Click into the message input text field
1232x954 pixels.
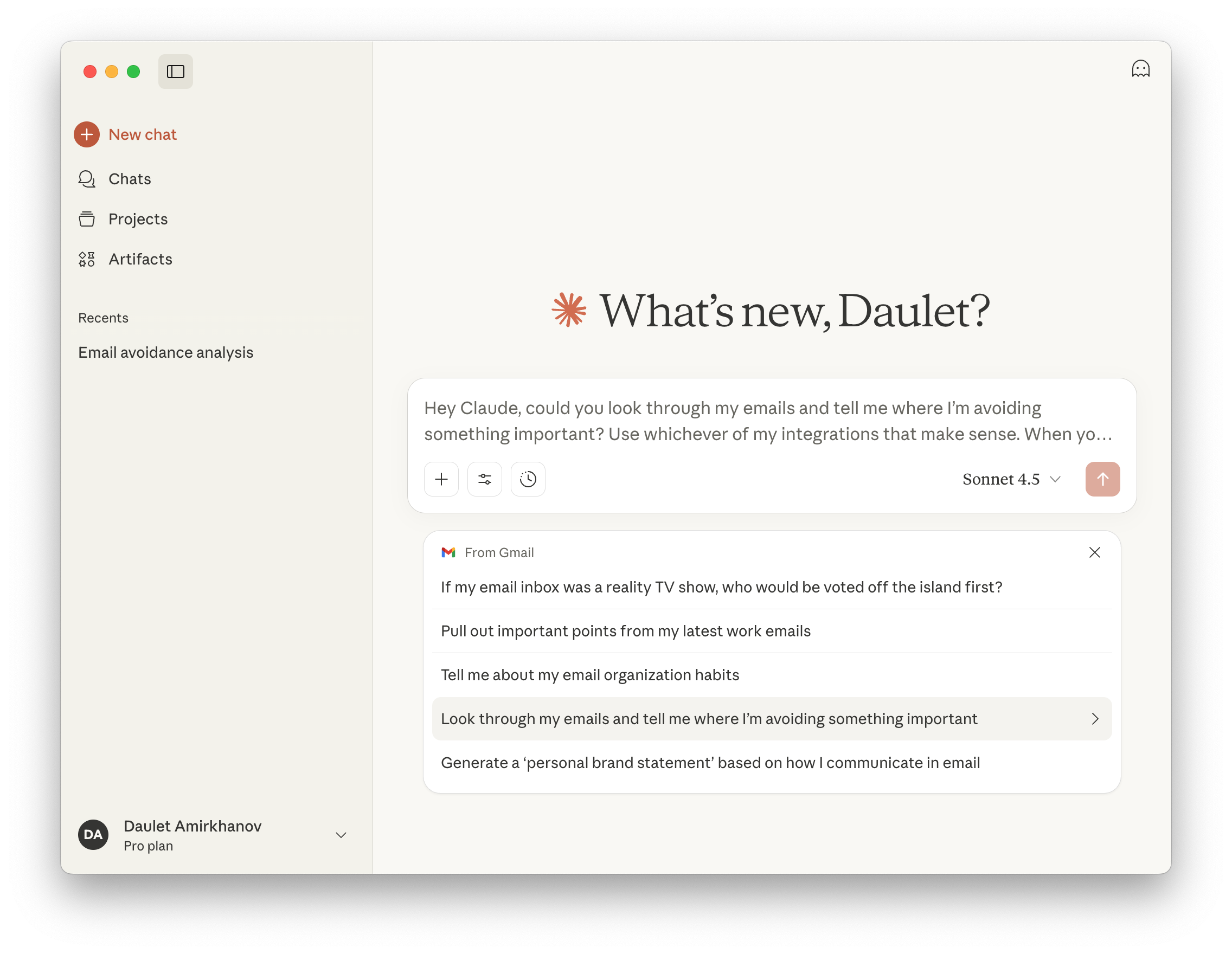point(767,421)
